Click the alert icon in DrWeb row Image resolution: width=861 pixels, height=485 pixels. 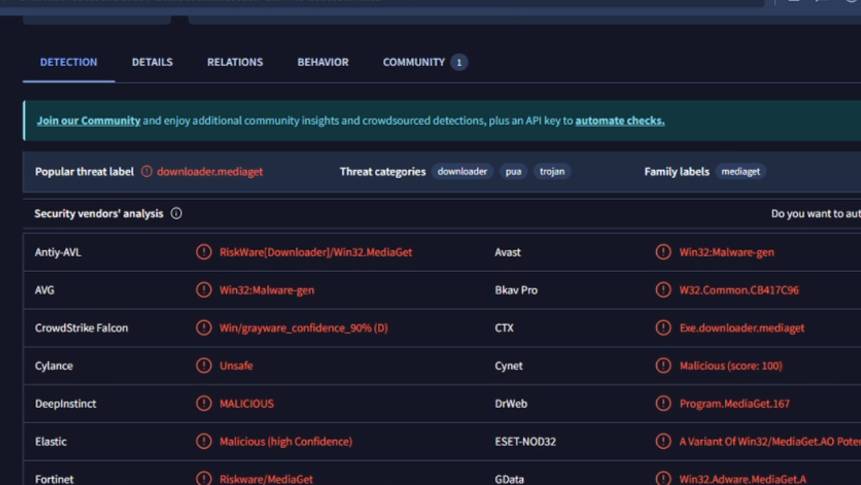pyautogui.click(x=663, y=403)
